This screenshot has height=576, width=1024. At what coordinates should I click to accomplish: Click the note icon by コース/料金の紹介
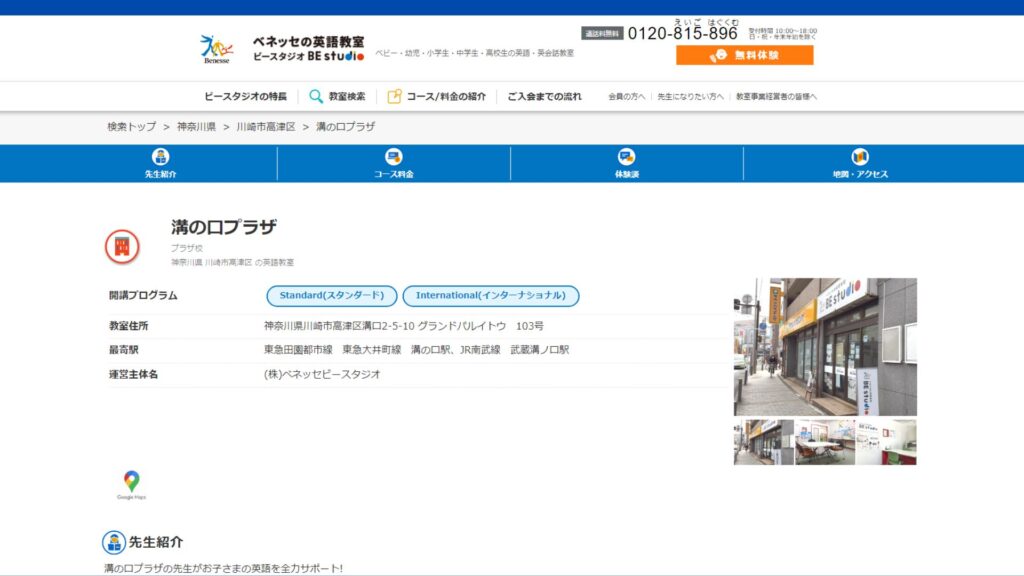pyautogui.click(x=394, y=97)
